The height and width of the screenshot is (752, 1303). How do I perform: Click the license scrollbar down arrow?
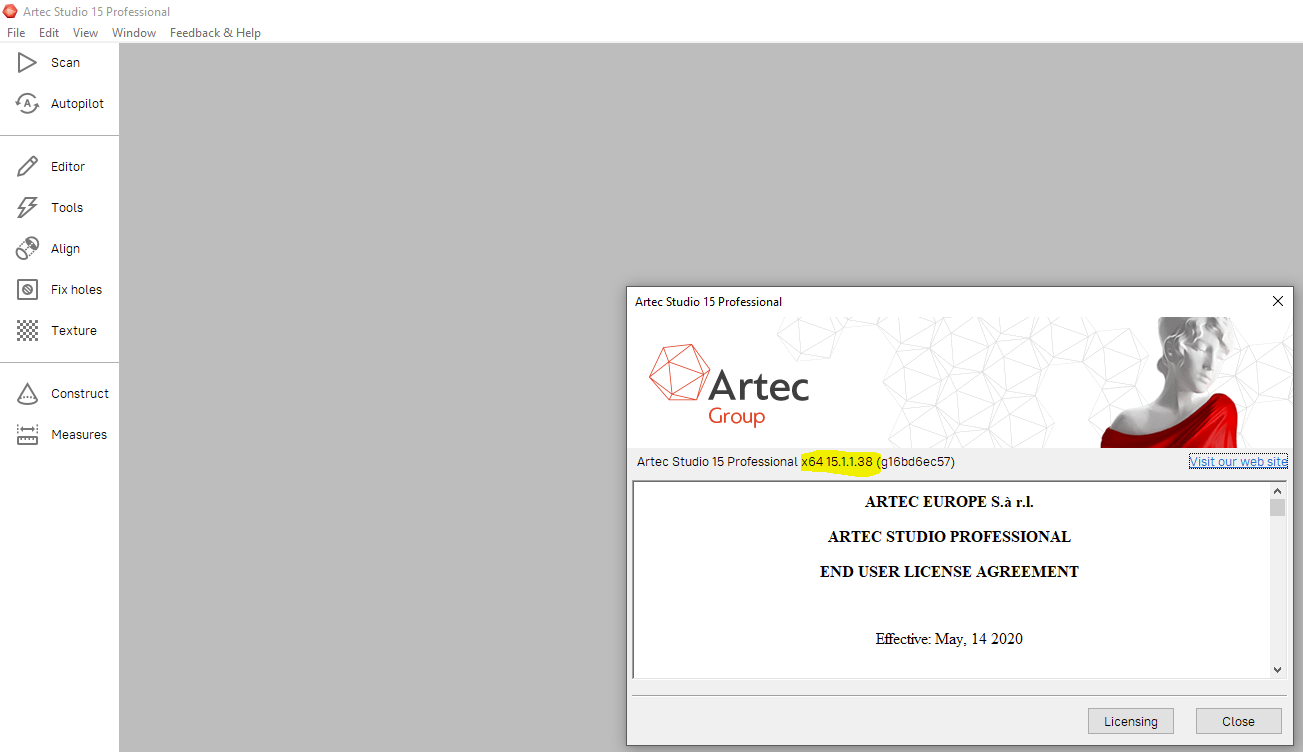pyautogui.click(x=1277, y=669)
